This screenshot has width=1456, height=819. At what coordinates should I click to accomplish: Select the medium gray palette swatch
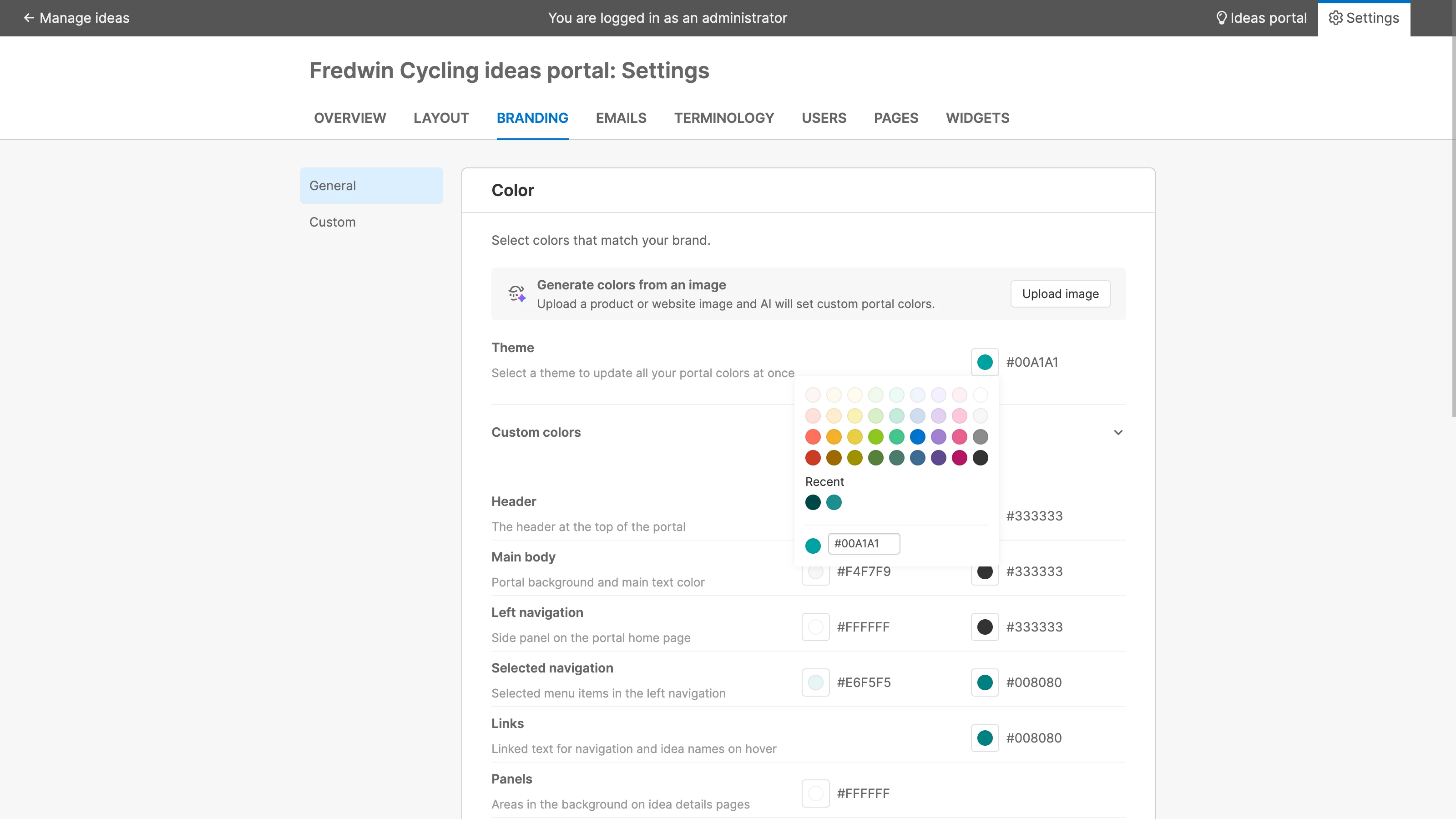(980, 437)
